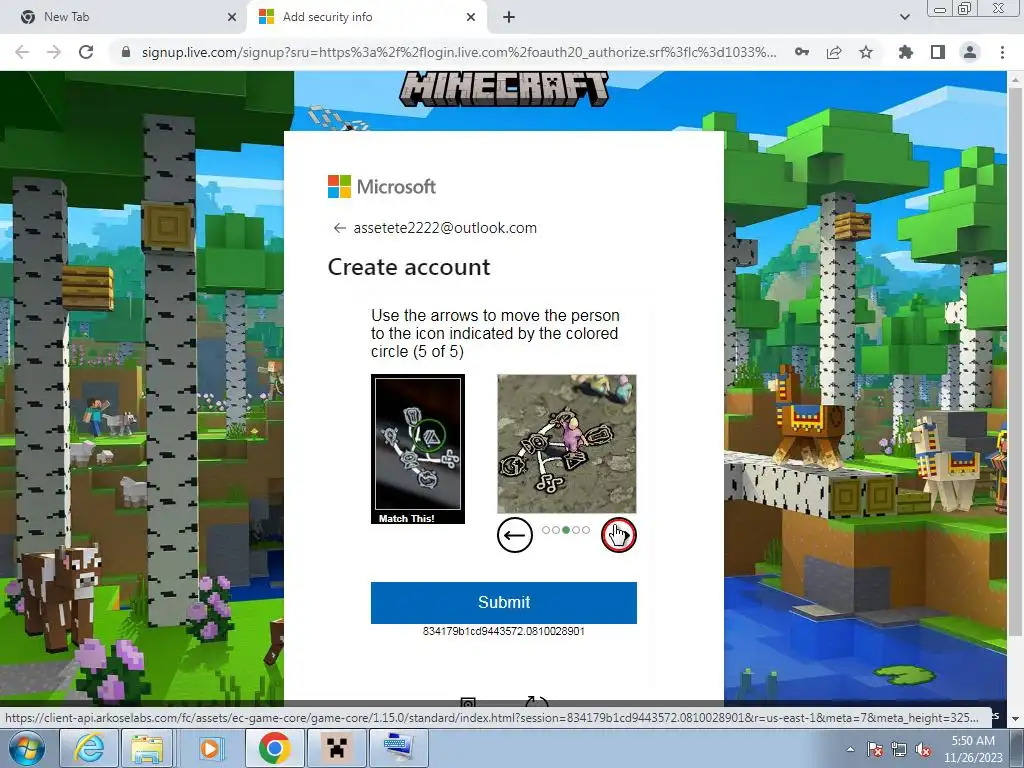Click email assetete2222@outlook.com text

click(445, 228)
